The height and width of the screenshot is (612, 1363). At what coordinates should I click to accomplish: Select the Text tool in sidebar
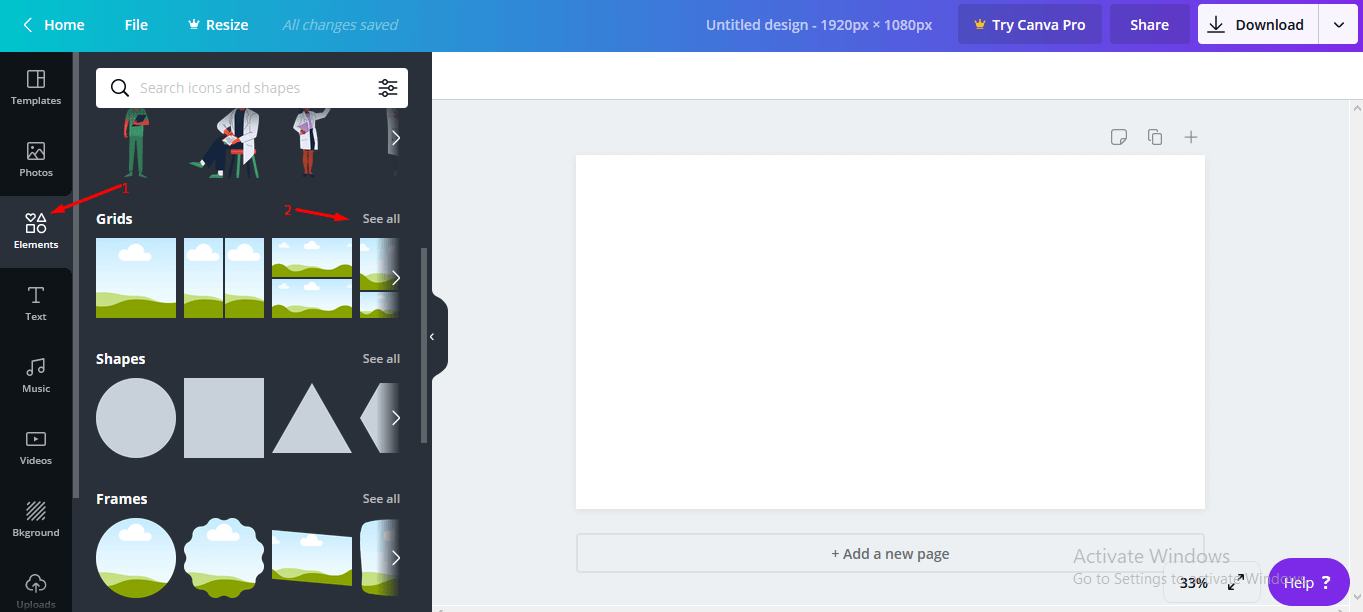[36, 304]
